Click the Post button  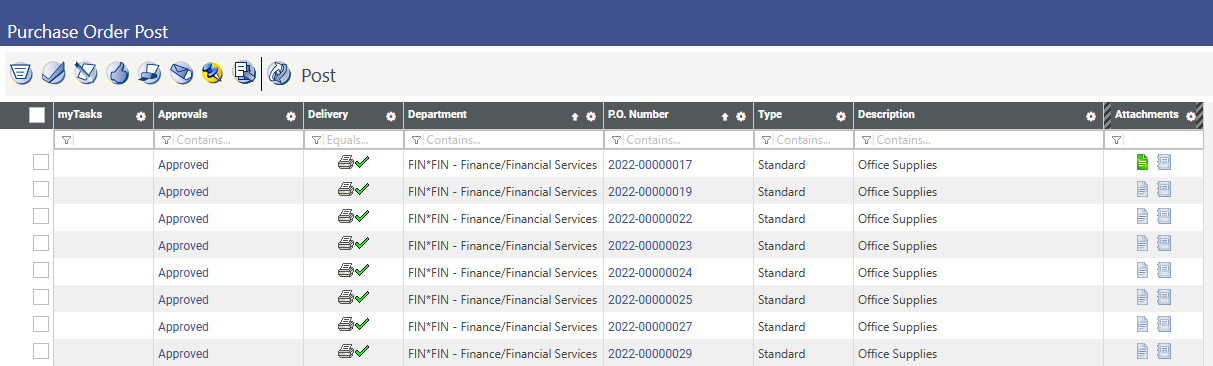point(302,74)
